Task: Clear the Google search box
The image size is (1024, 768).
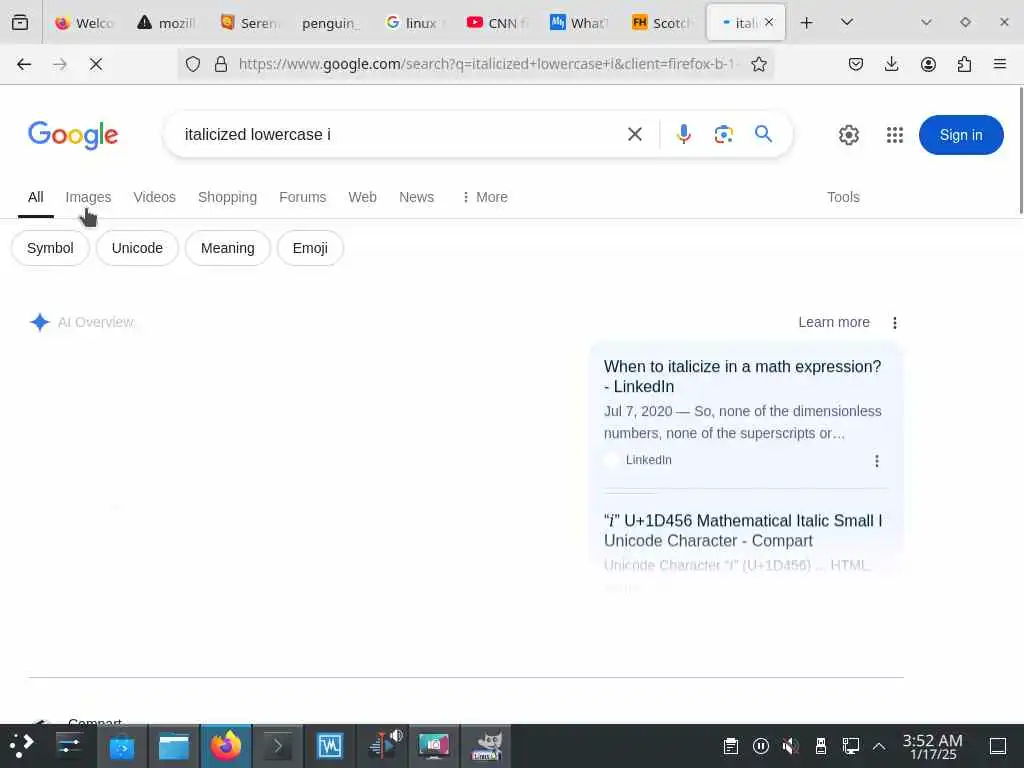Action: coord(634,135)
